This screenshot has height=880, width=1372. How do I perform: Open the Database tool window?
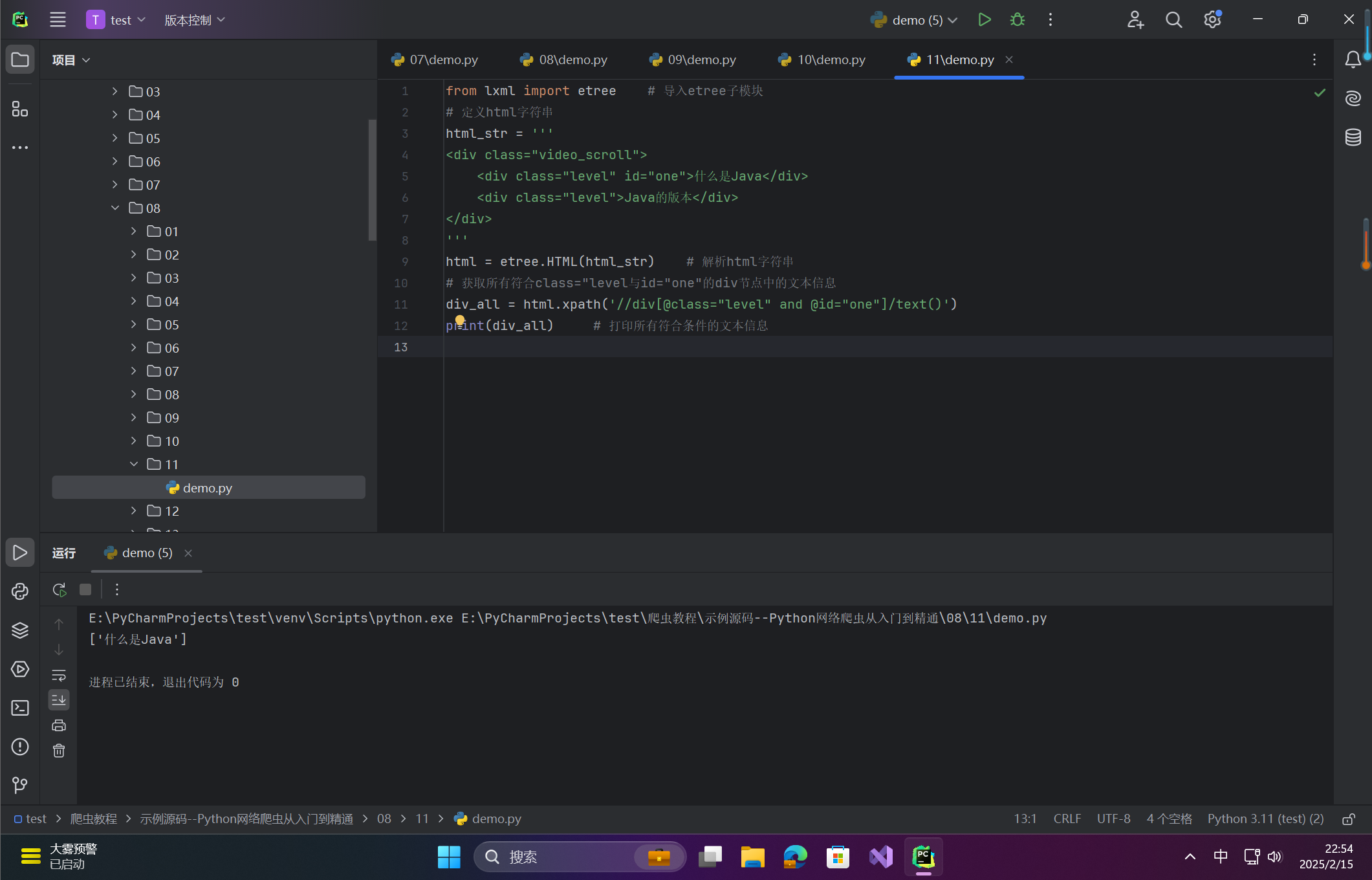pyautogui.click(x=1353, y=137)
